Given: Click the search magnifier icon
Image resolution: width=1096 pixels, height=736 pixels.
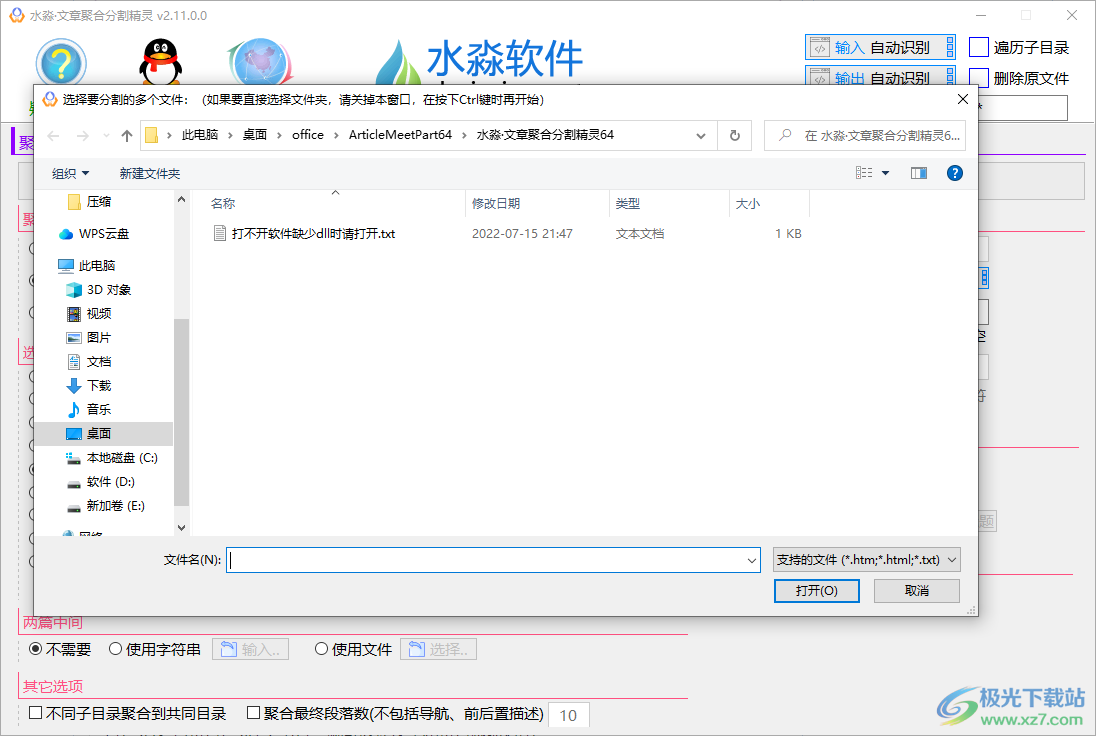Looking at the screenshot, I should (x=785, y=135).
